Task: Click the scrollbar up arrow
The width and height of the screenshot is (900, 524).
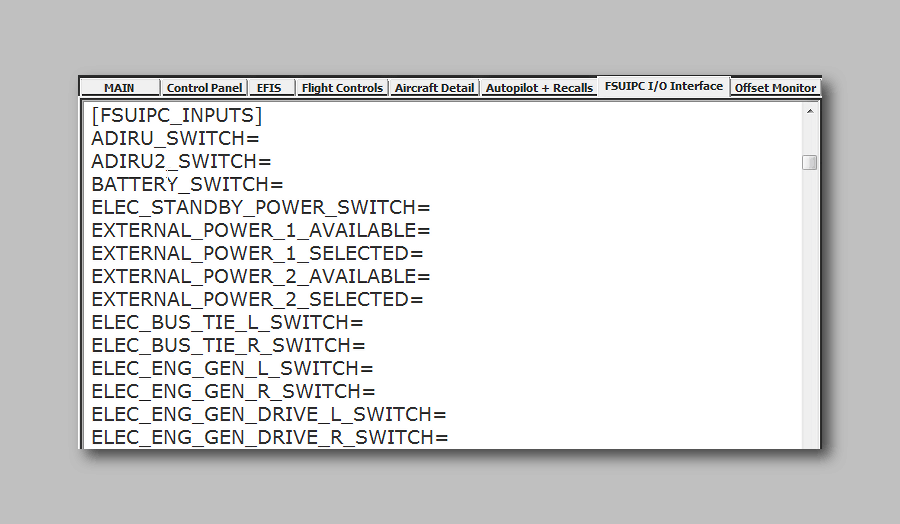Action: [809, 112]
